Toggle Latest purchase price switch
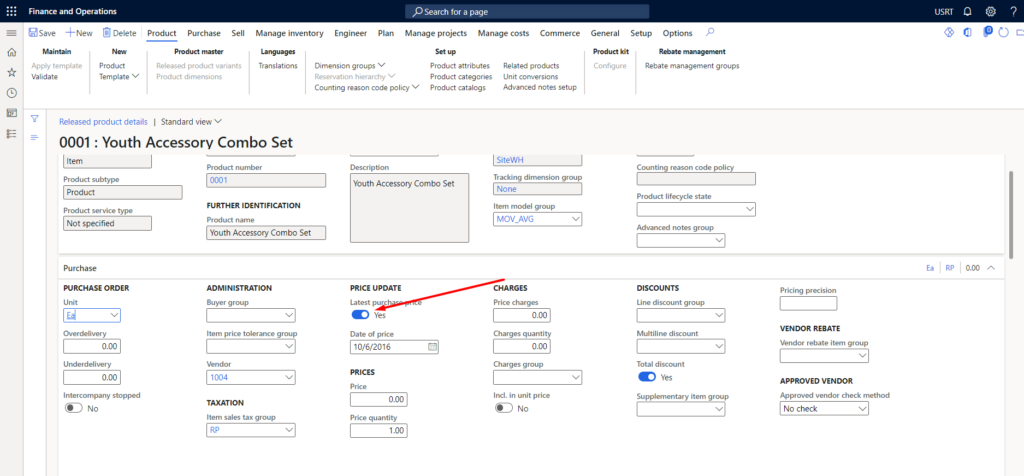The image size is (1024, 476). pyautogui.click(x=360, y=315)
